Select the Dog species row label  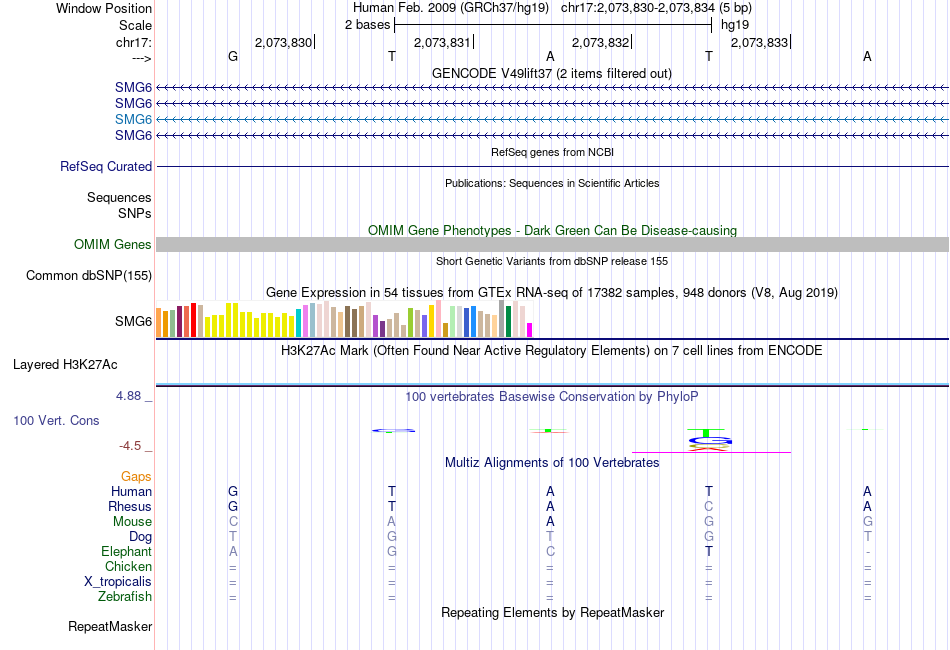coord(140,537)
